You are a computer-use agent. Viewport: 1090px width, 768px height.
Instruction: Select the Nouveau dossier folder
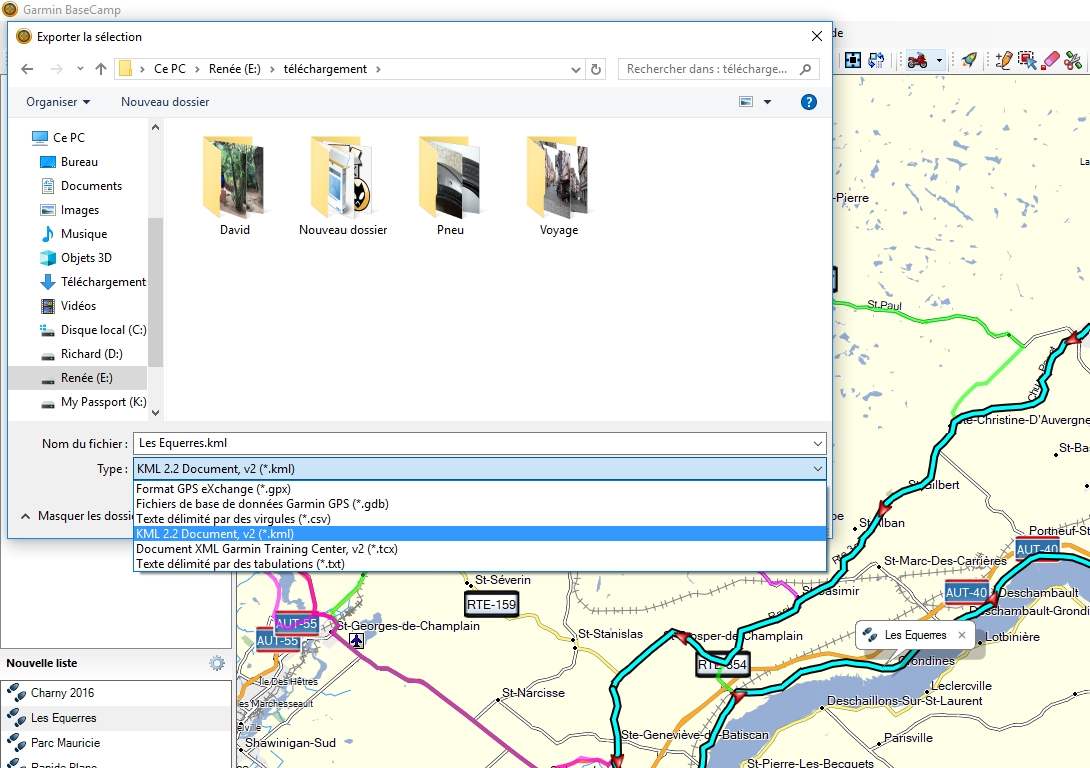pyautogui.click(x=343, y=186)
